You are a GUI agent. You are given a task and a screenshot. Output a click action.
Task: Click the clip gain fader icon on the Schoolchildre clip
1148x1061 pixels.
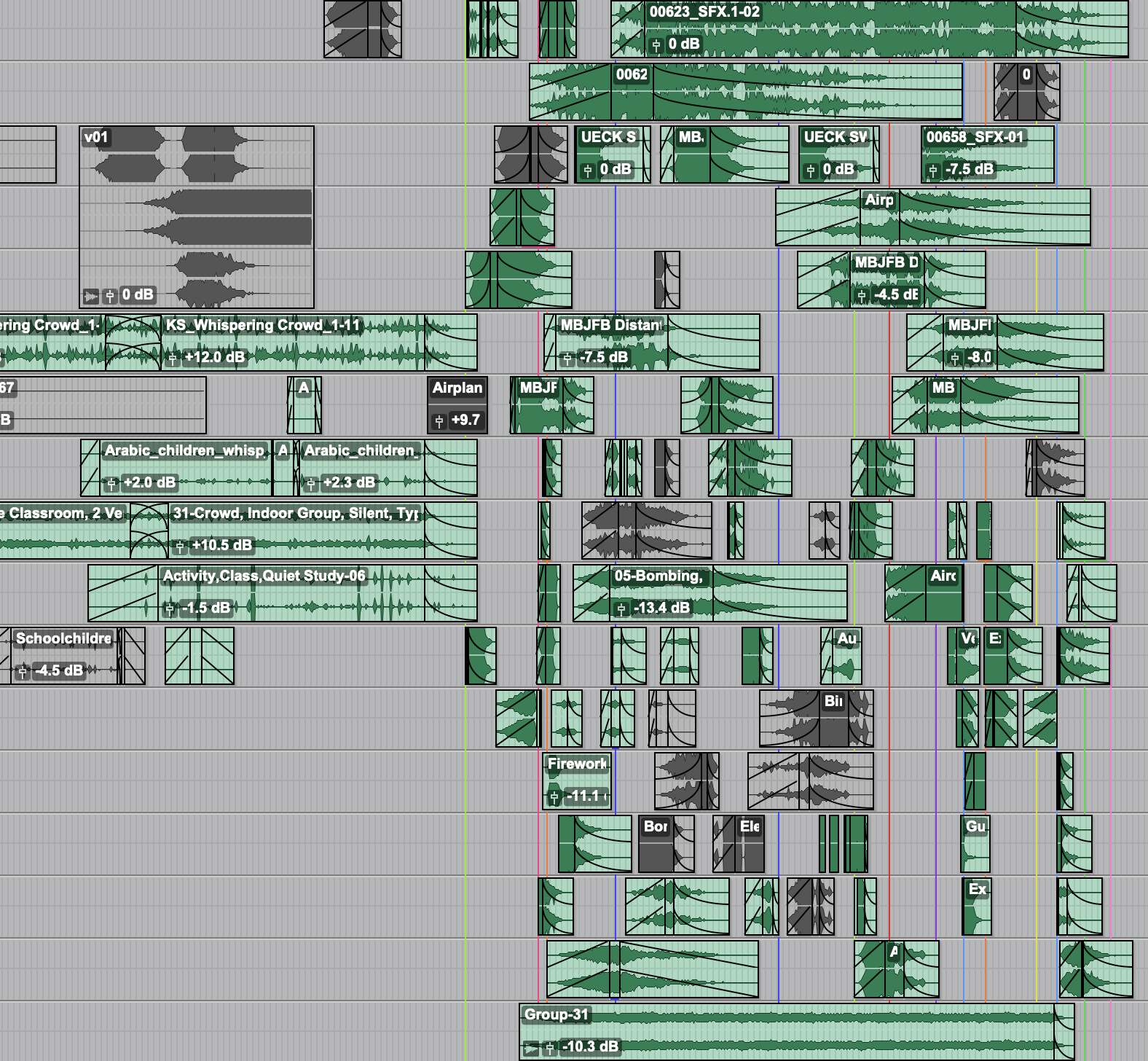[x=23, y=671]
